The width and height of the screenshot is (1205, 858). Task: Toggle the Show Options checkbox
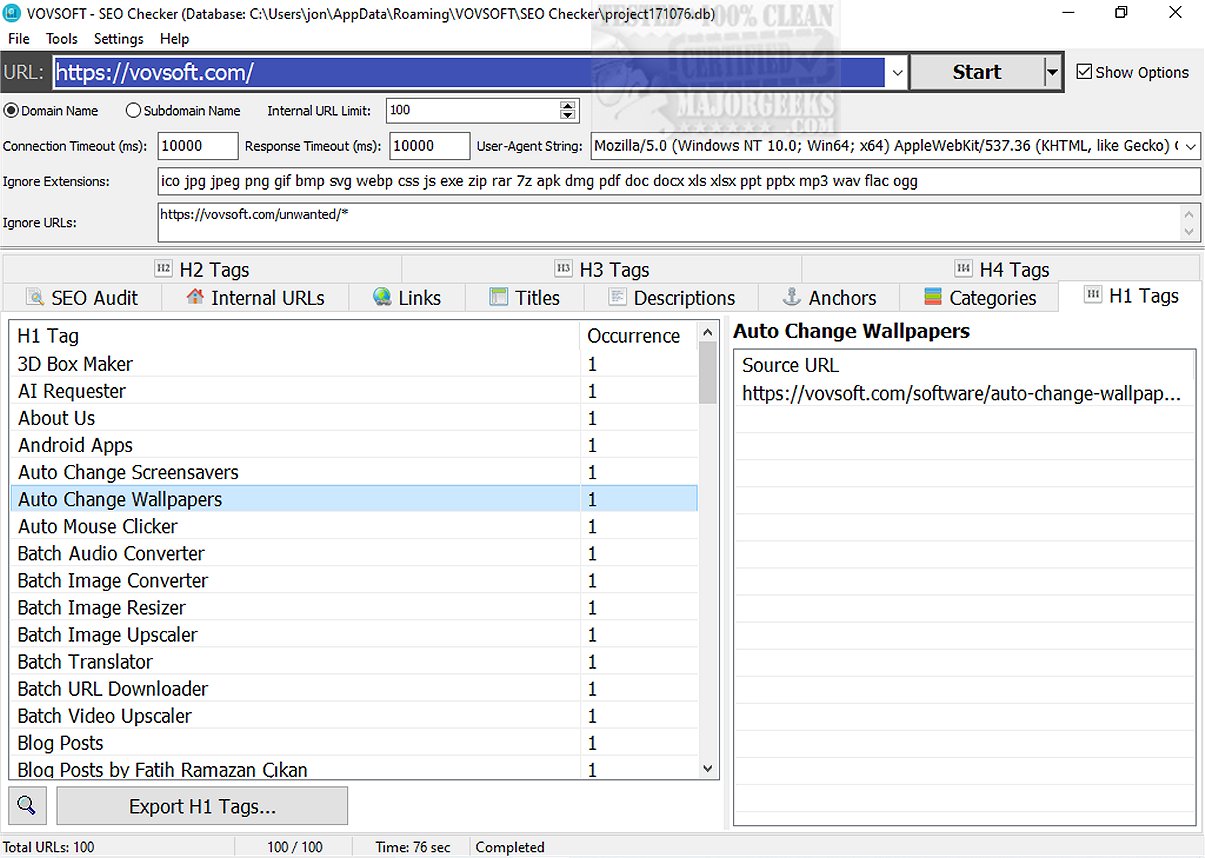1084,72
